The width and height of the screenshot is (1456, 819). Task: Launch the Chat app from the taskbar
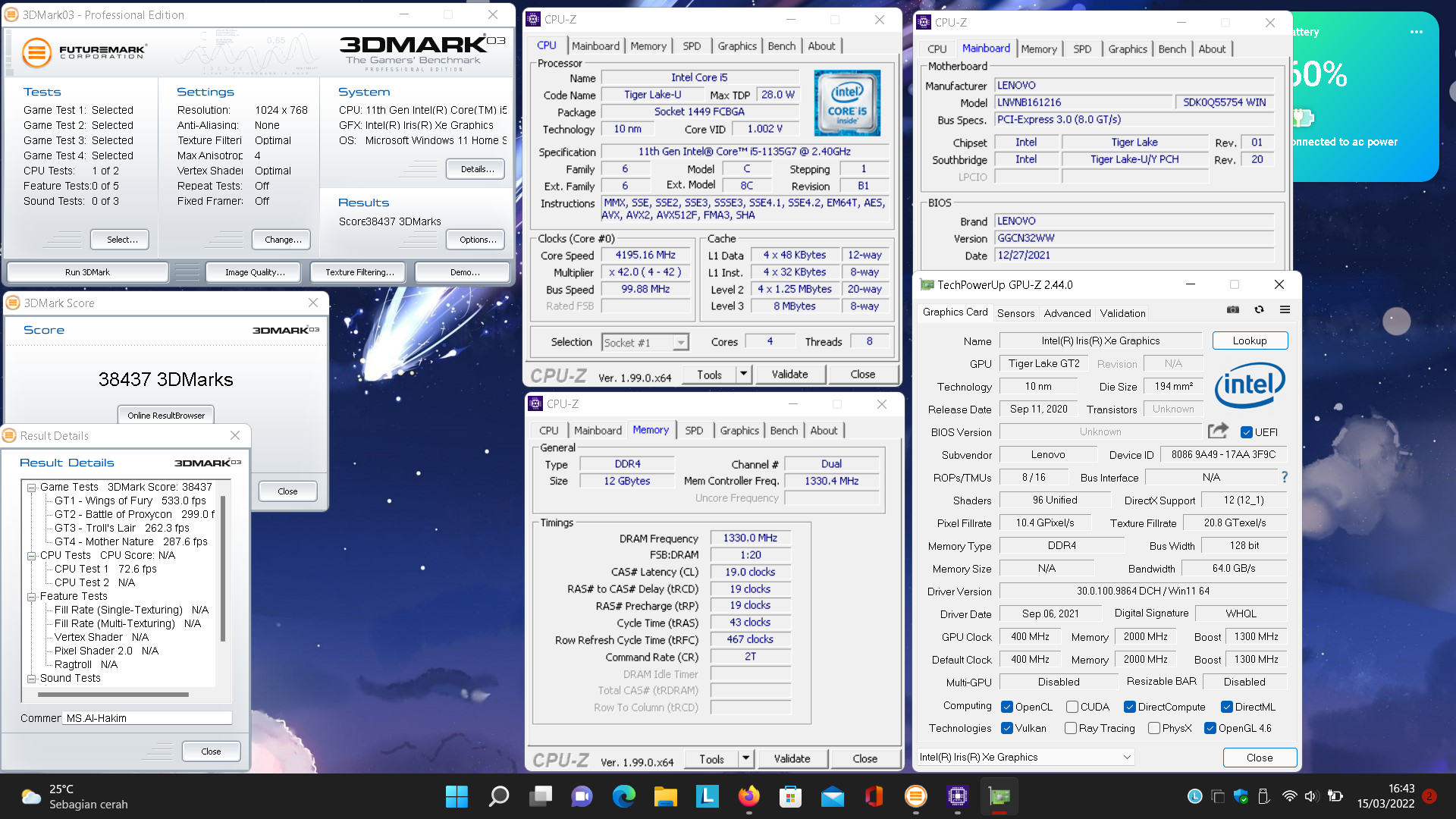click(582, 796)
